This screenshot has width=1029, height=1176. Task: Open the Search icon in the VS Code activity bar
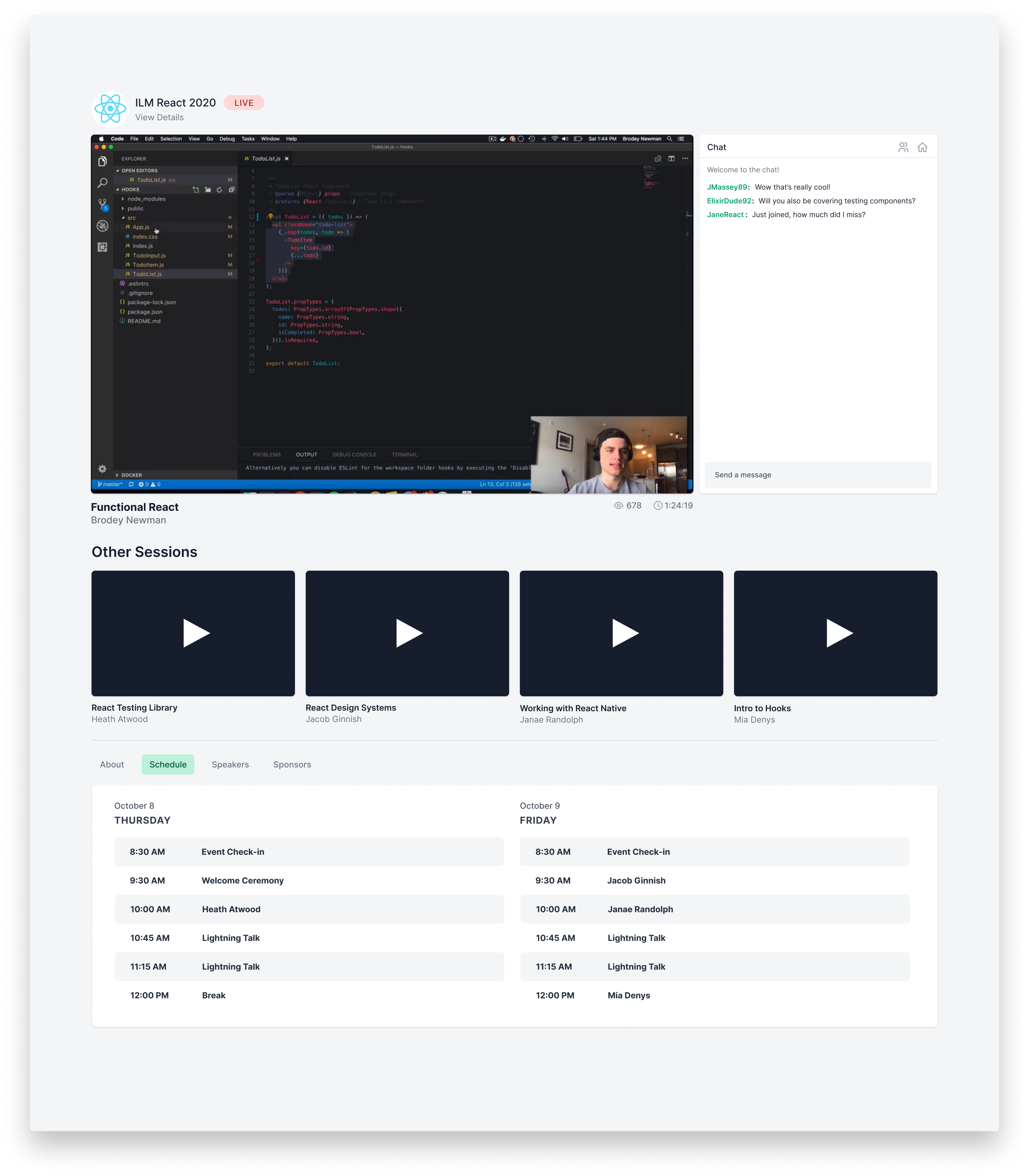pos(102,183)
